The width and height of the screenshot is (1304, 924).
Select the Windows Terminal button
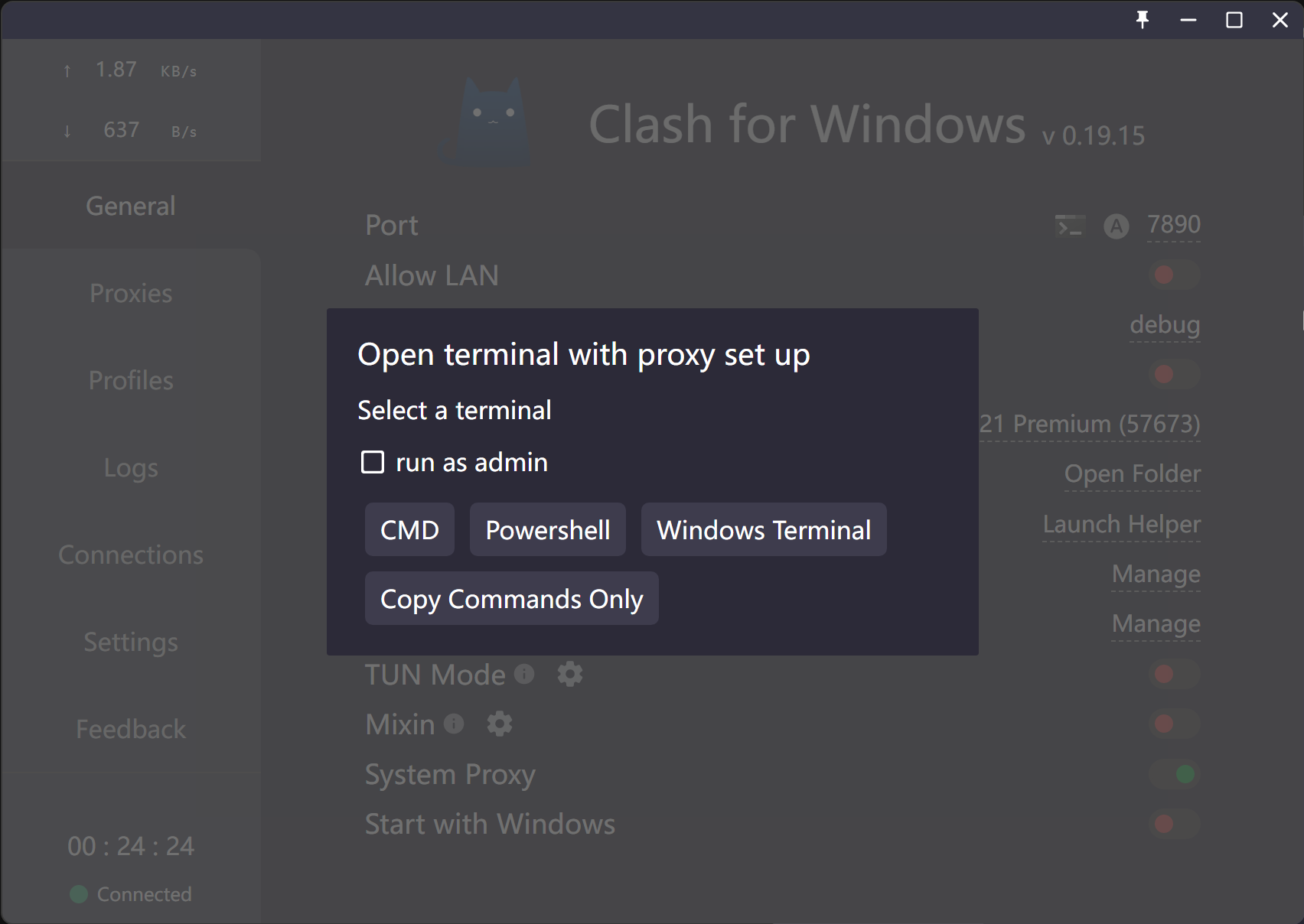point(764,529)
